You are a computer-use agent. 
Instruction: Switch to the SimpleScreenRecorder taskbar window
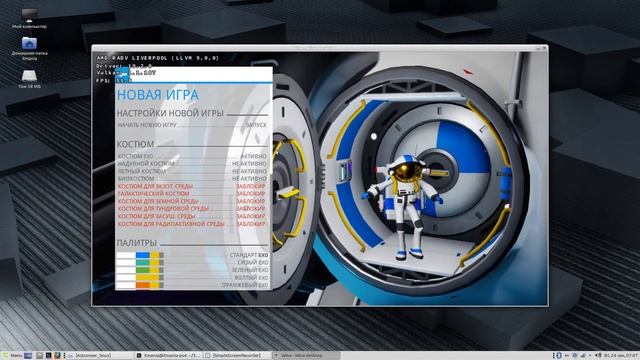[236, 356]
